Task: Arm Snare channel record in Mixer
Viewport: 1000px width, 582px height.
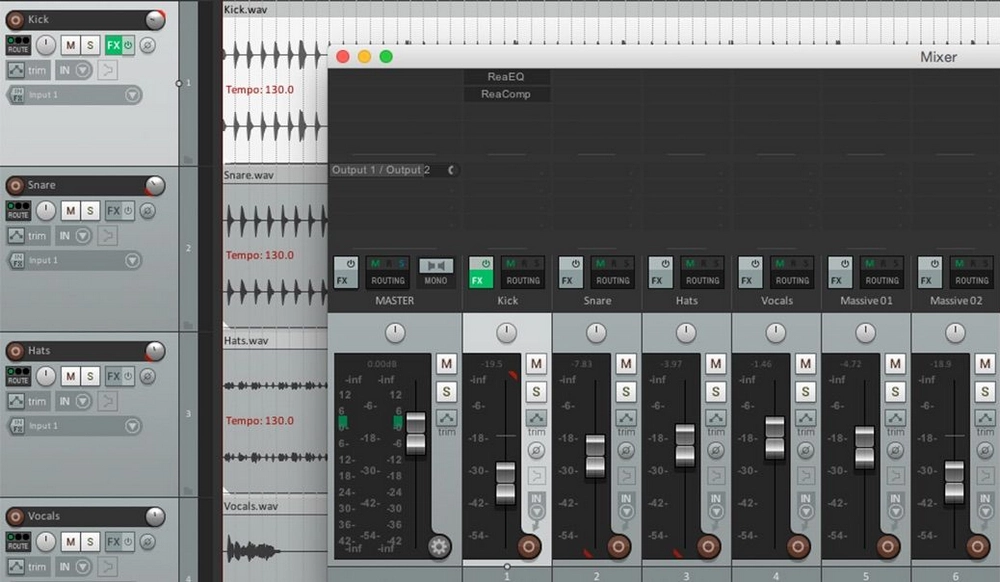Action: pyautogui.click(x=618, y=546)
